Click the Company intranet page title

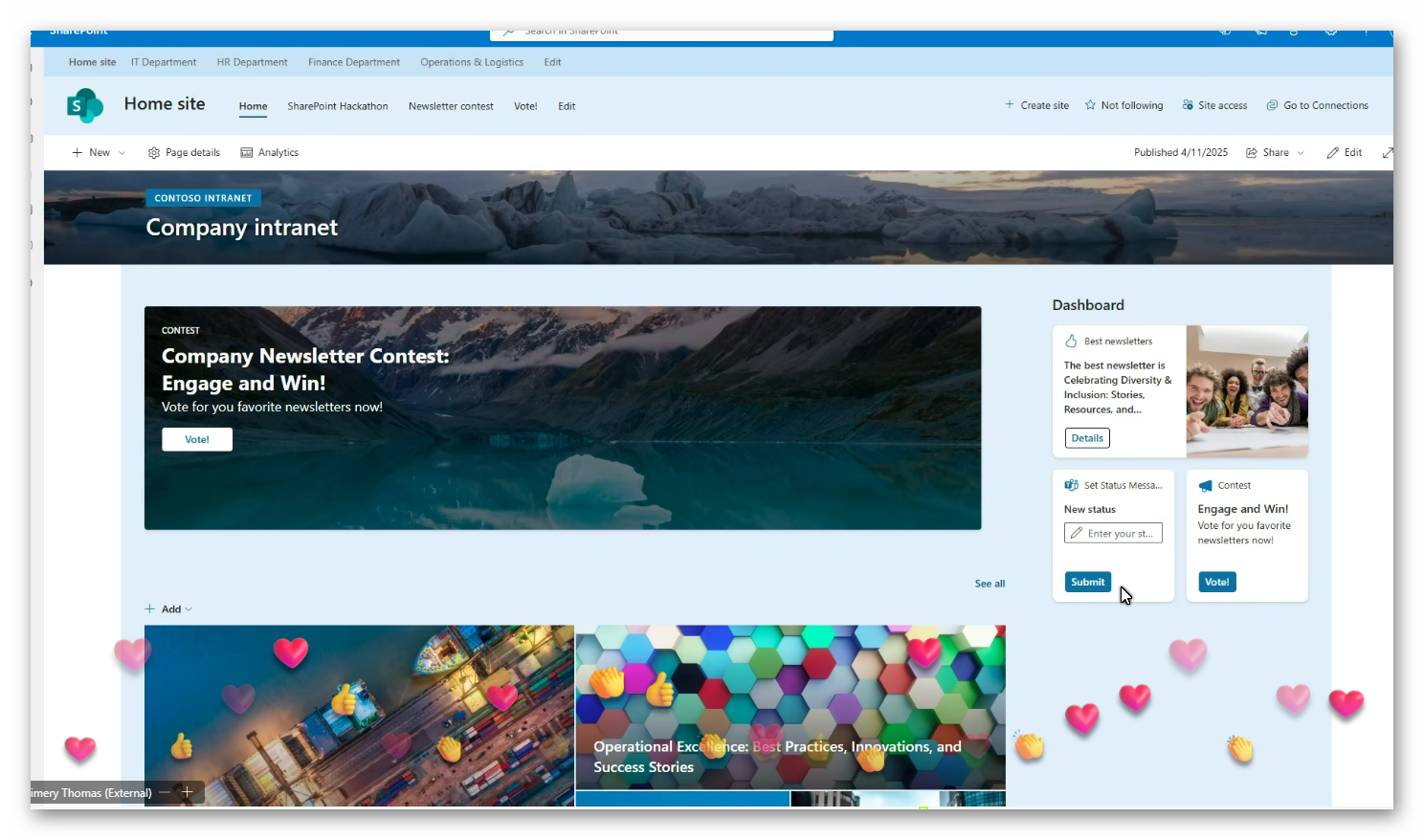point(242,228)
